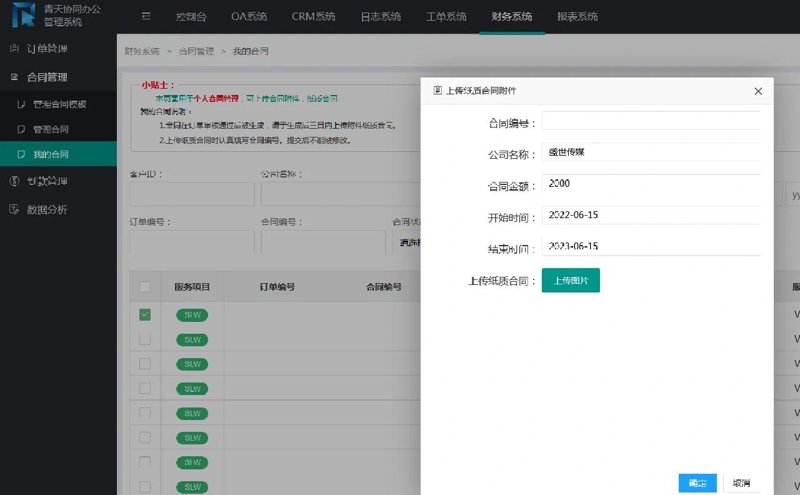Click the 合同管理 breadcrumb link
800x495 pixels.
coord(196,51)
